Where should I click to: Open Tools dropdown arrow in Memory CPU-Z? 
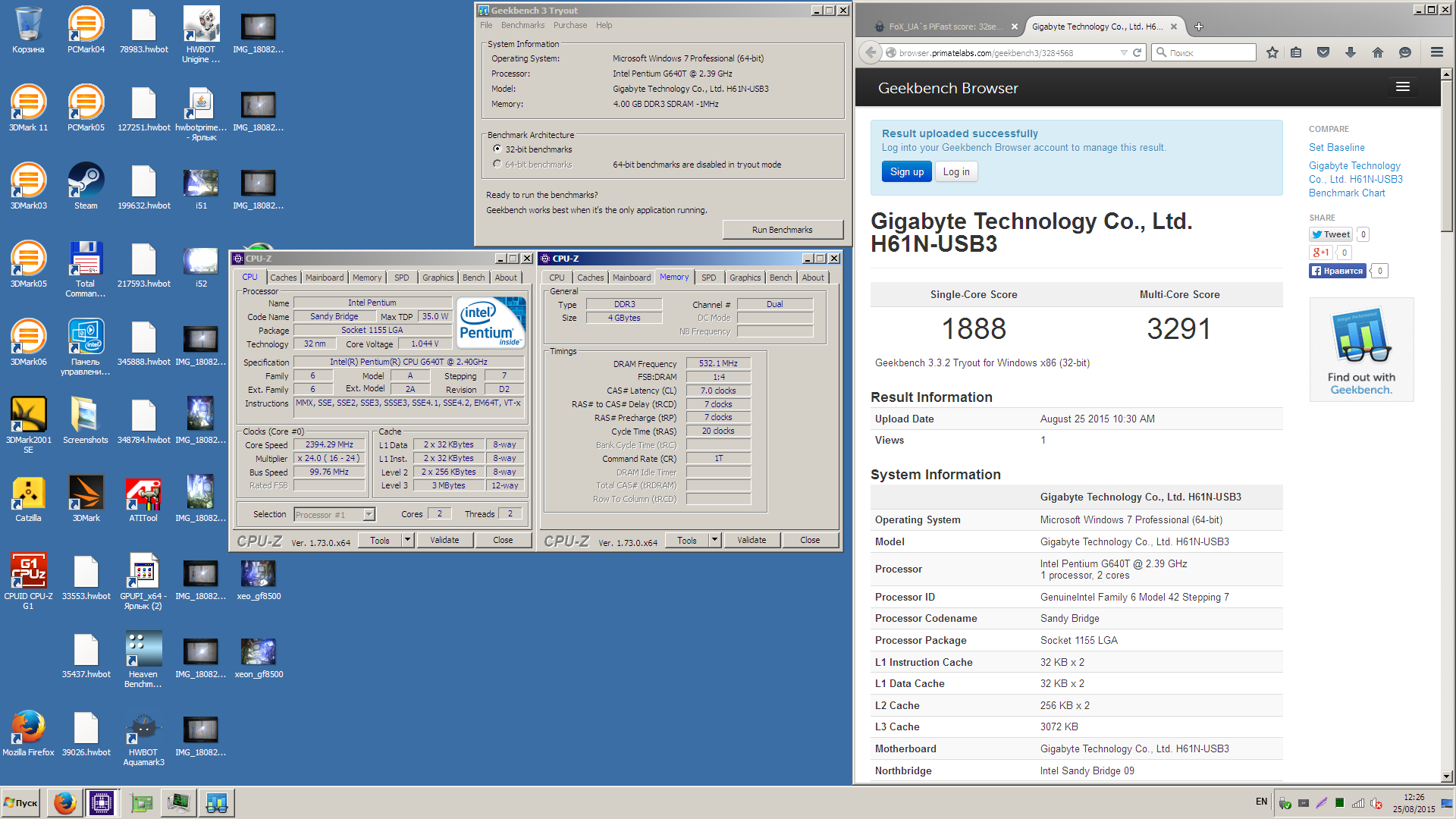point(714,540)
